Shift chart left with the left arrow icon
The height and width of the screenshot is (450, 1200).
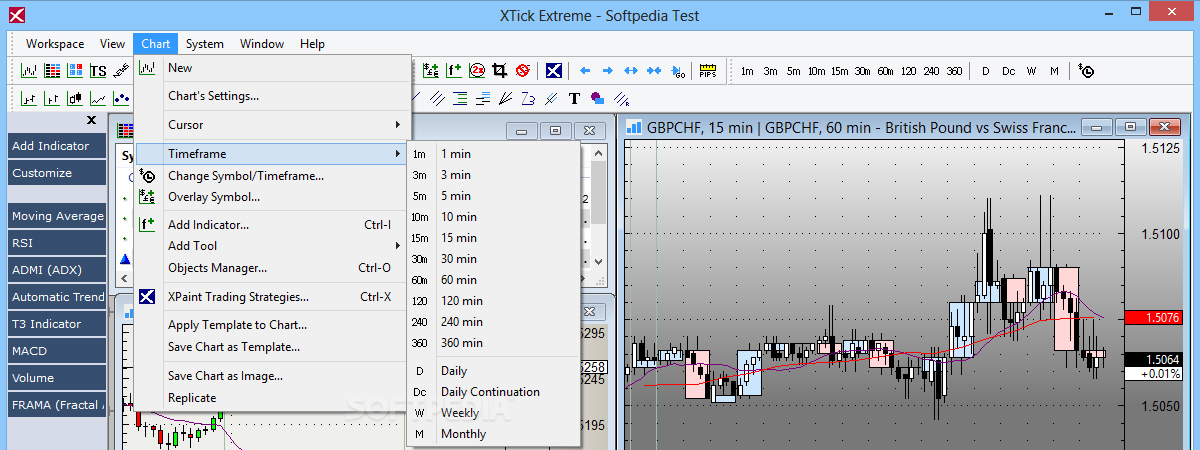(585, 70)
